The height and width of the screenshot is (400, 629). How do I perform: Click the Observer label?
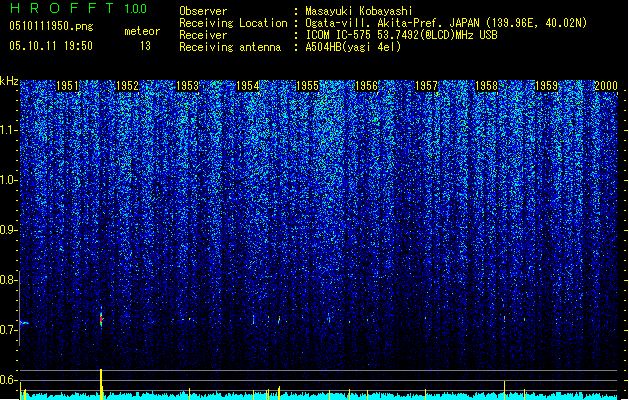pos(203,11)
